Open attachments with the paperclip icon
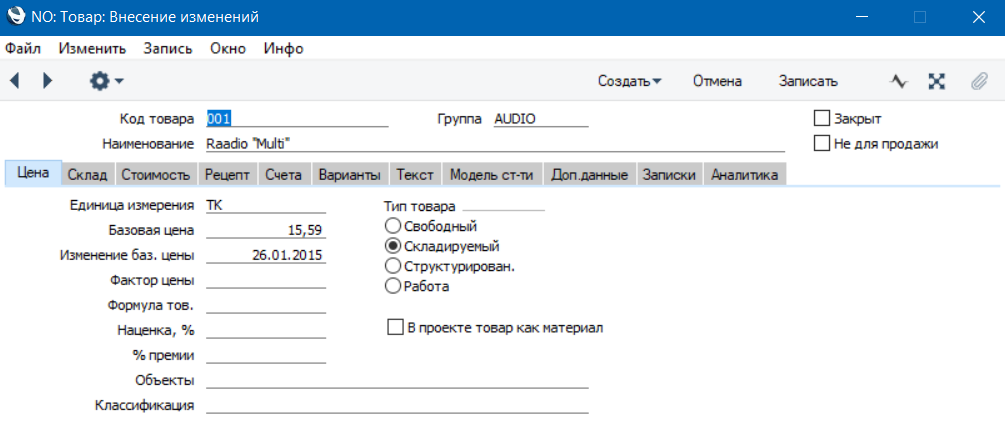This screenshot has width=1005, height=427. 978,81
